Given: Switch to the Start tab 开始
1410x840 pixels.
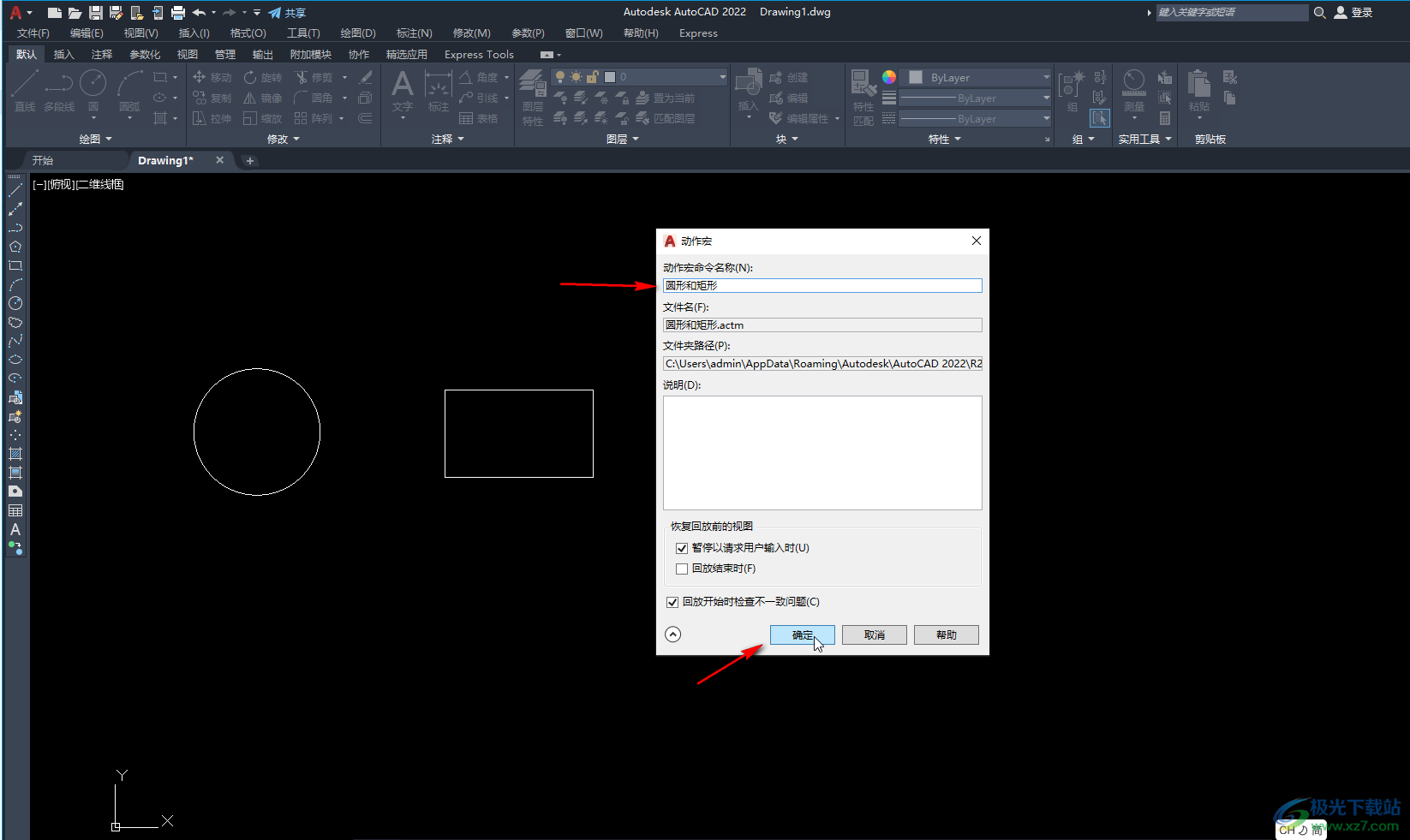Looking at the screenshot, I should pos(43,160).
